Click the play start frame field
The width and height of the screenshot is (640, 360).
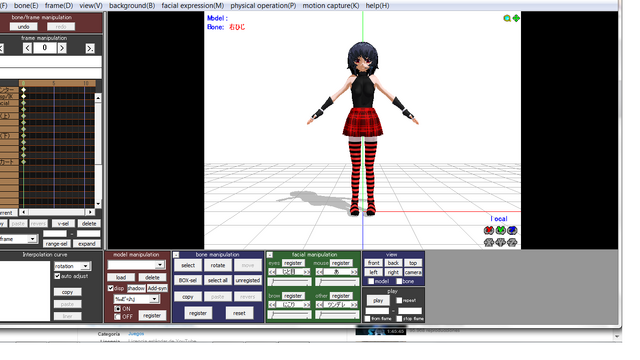point(377,311)
